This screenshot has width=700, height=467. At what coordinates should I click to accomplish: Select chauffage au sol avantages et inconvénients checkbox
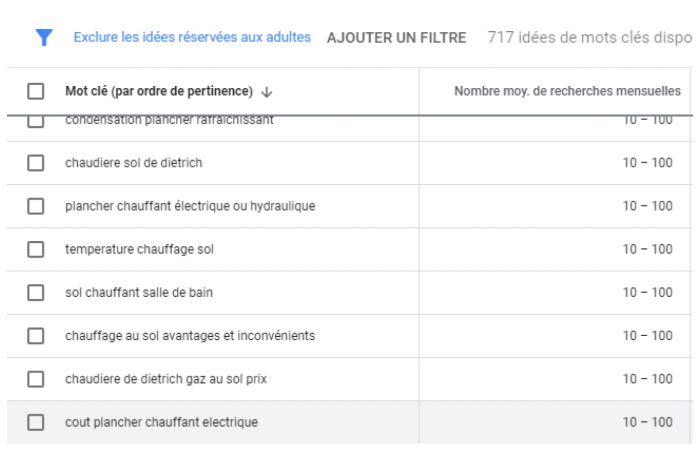coord(36,336)
